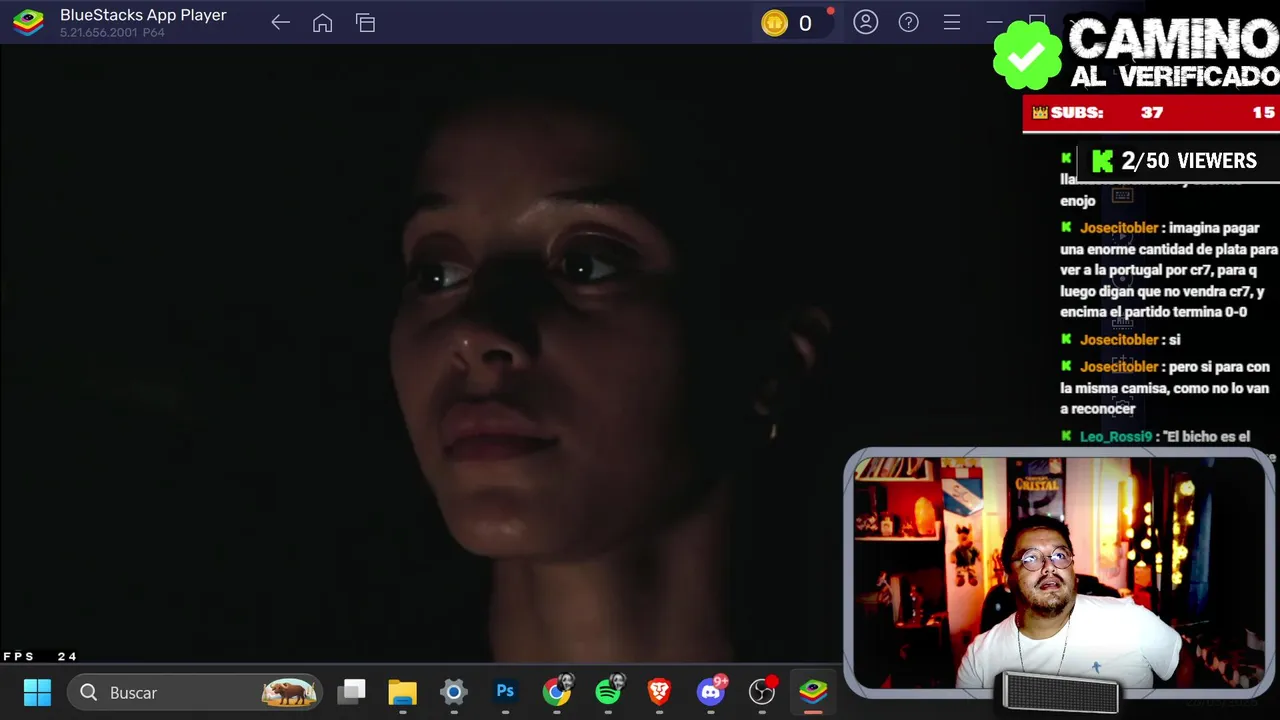
Task: Open the BlueStacks account profile icon
Action: pyautogui.click(x=866, y=22)
